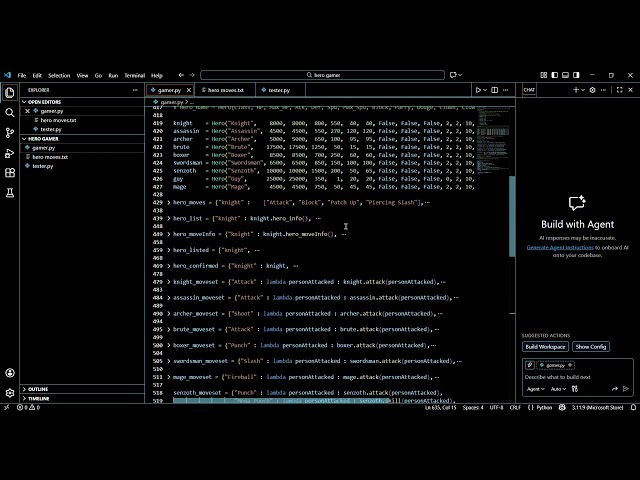The width and height of the screenshot is (640, 480).
Task: Open the Auto model dropdown
Action: [x=558, y=389]
